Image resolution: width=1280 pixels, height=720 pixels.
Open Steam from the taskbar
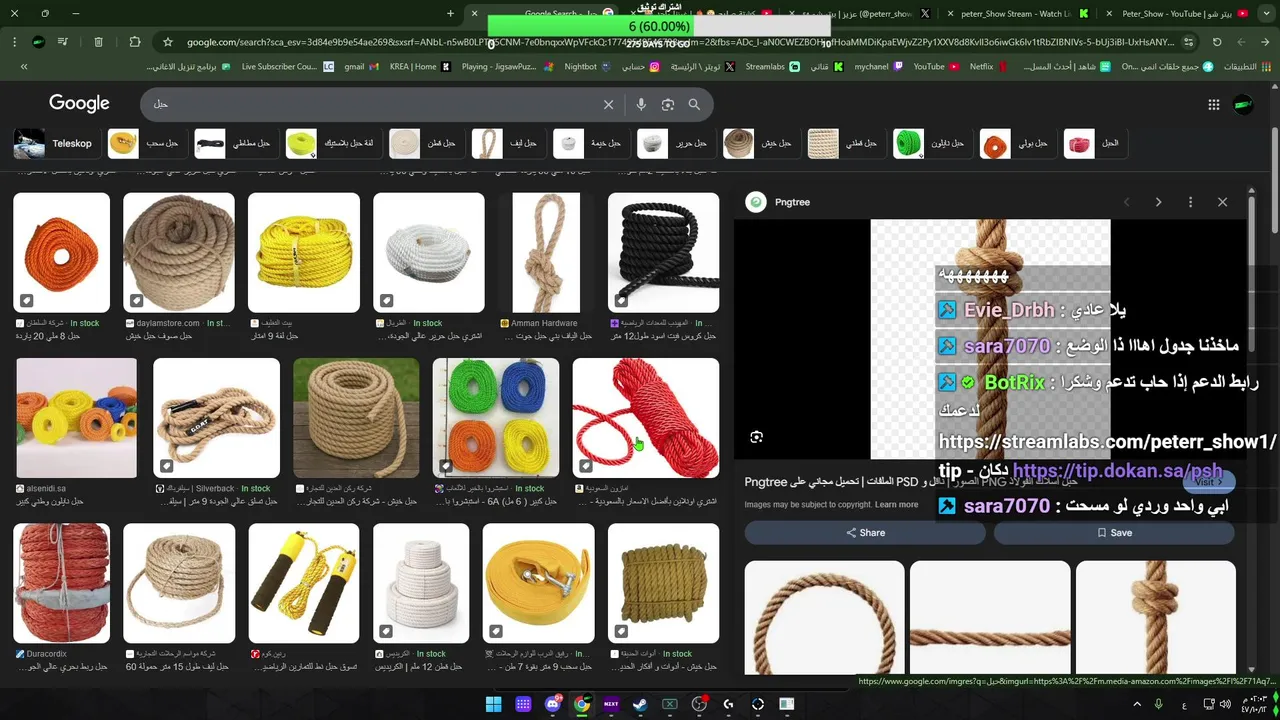640,704
